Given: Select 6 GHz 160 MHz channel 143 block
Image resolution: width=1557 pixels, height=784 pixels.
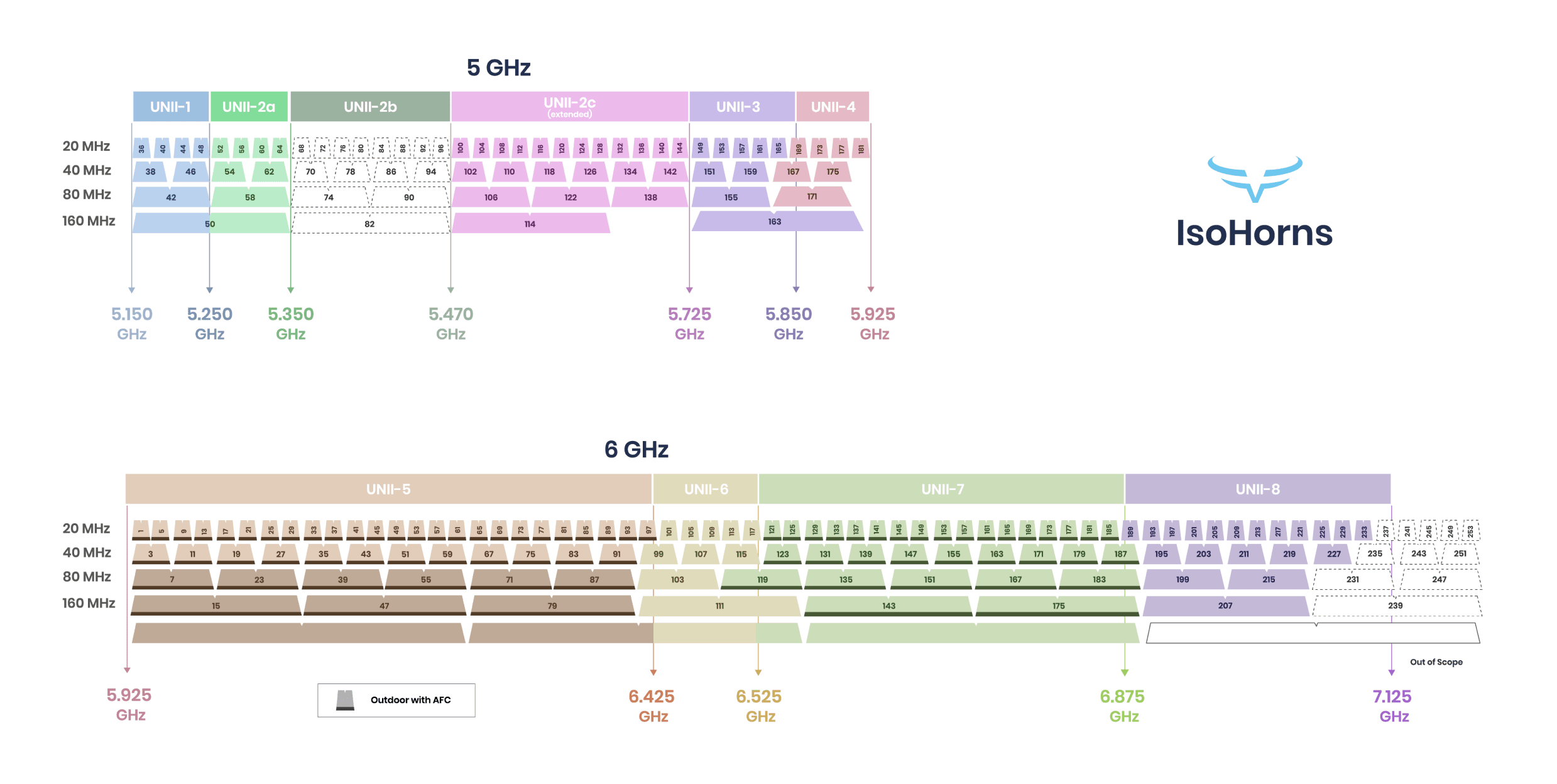Looking at the screenshot, I should (x=888, y=605).
